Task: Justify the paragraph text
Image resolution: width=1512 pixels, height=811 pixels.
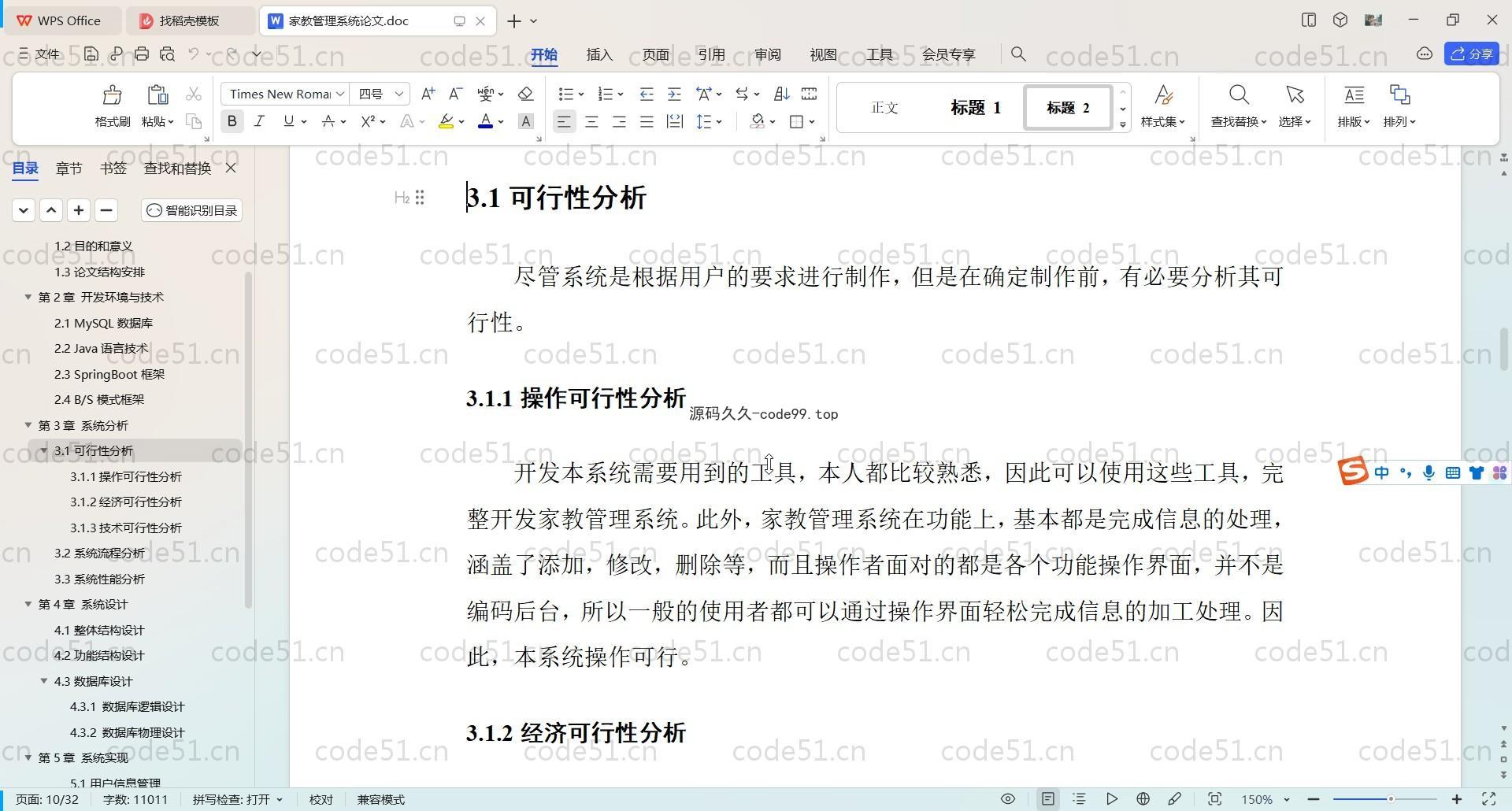Action: [x=647, y=121]
